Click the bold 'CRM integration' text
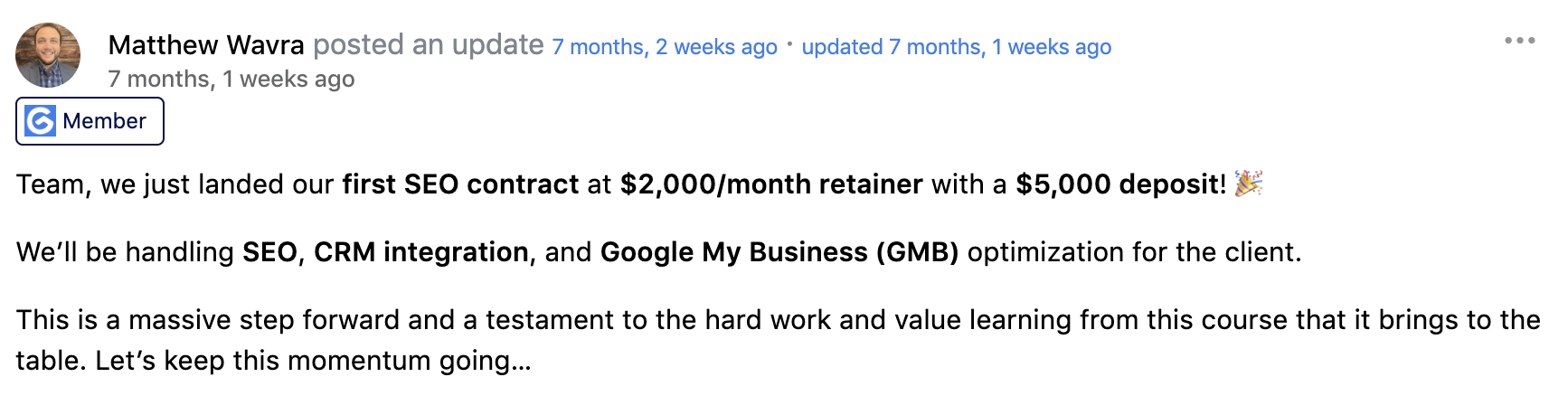1568x396 pixels. pyautogui.click(x=421, y=252)
